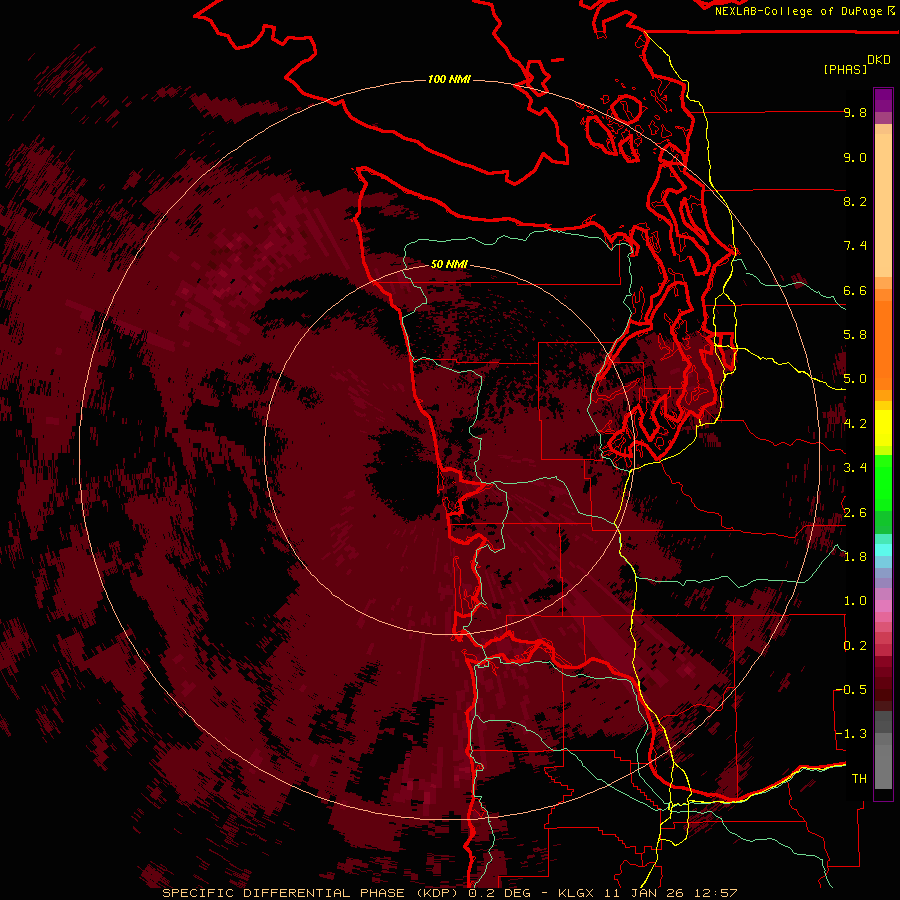Select the -1.3 scale label

(x=851, y=734)
